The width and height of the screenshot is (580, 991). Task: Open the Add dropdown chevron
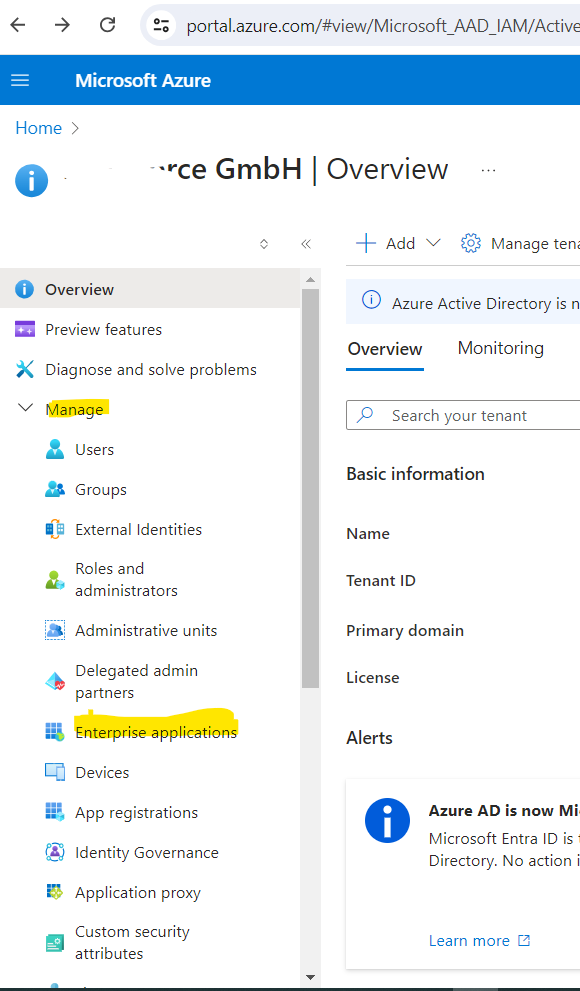[x=433, y=243]
